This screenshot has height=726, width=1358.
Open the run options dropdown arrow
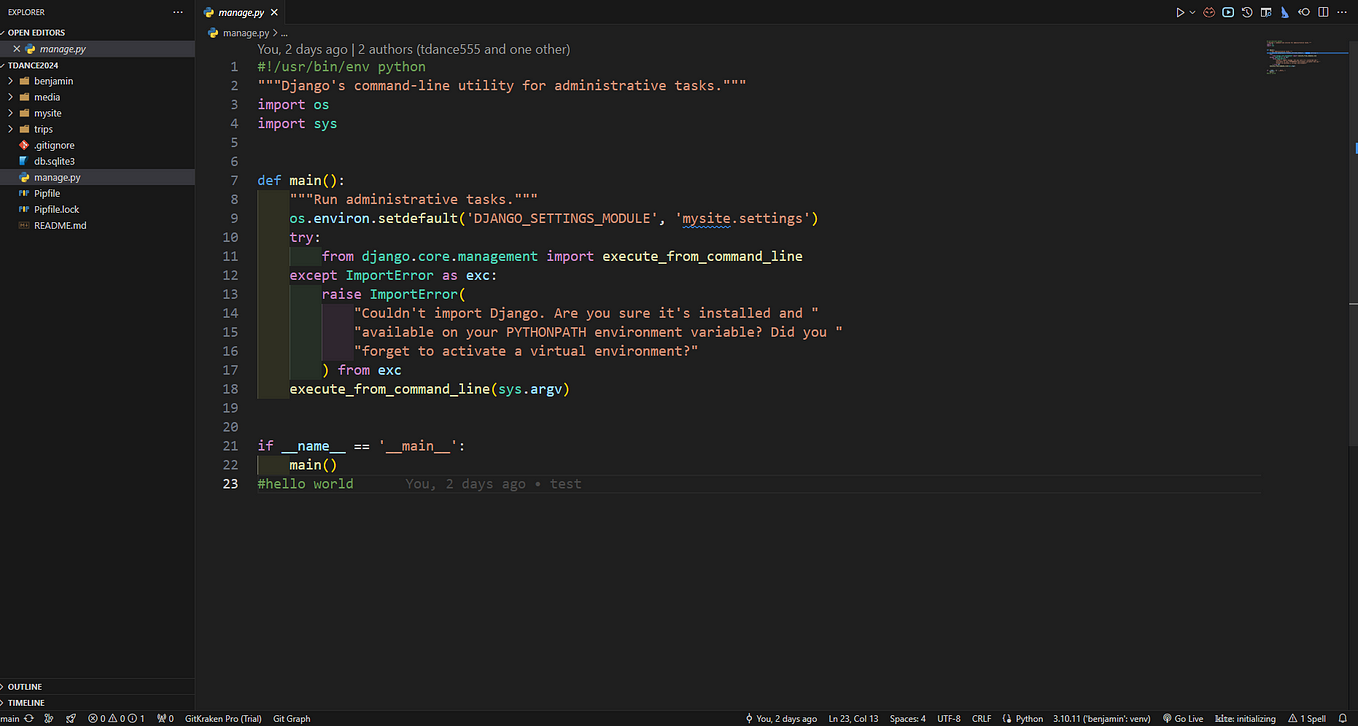tap(1191, 12)
